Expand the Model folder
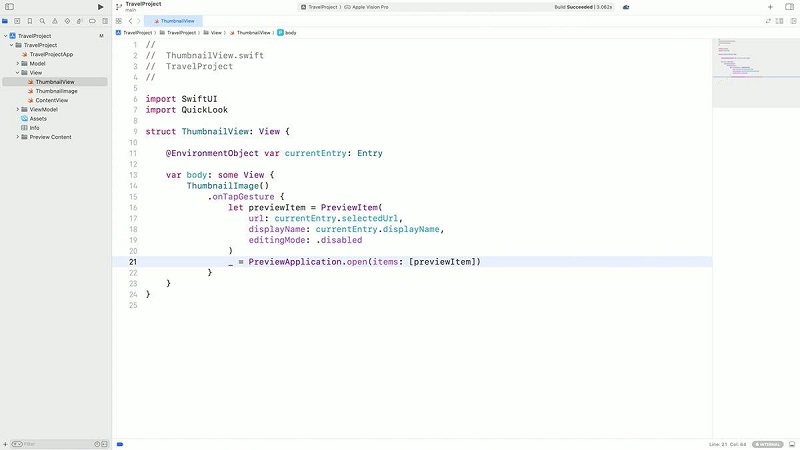This screenshot has height=450, width=800. 18,63
